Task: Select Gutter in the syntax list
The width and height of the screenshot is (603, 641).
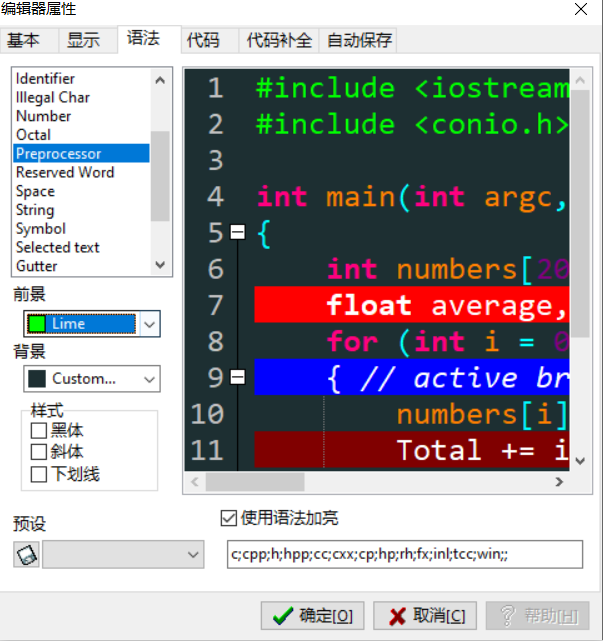Action: pyautogui.click(x=81, y=266)
